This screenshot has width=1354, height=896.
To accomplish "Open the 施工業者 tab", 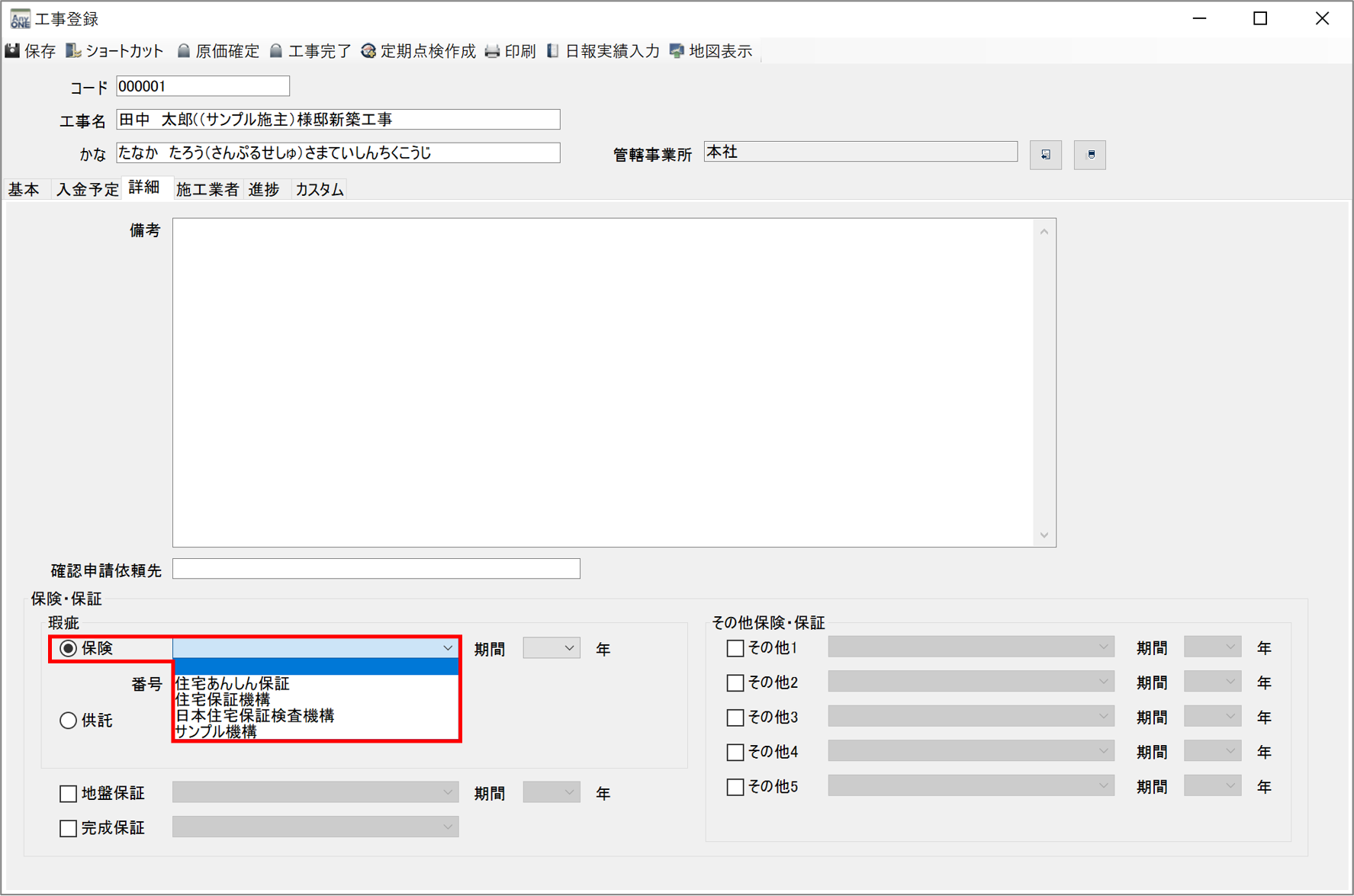I will pos(207,189).
